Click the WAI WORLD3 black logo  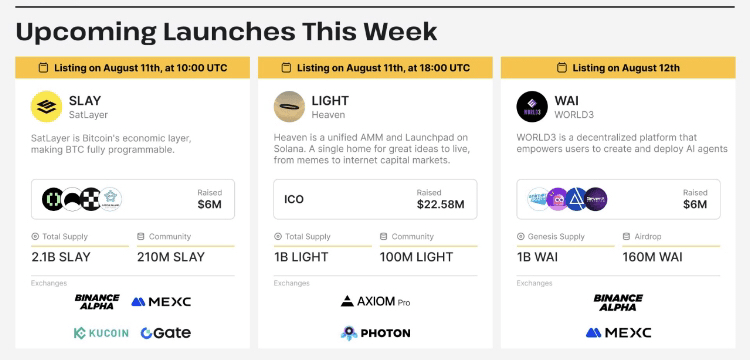[532, 107]
